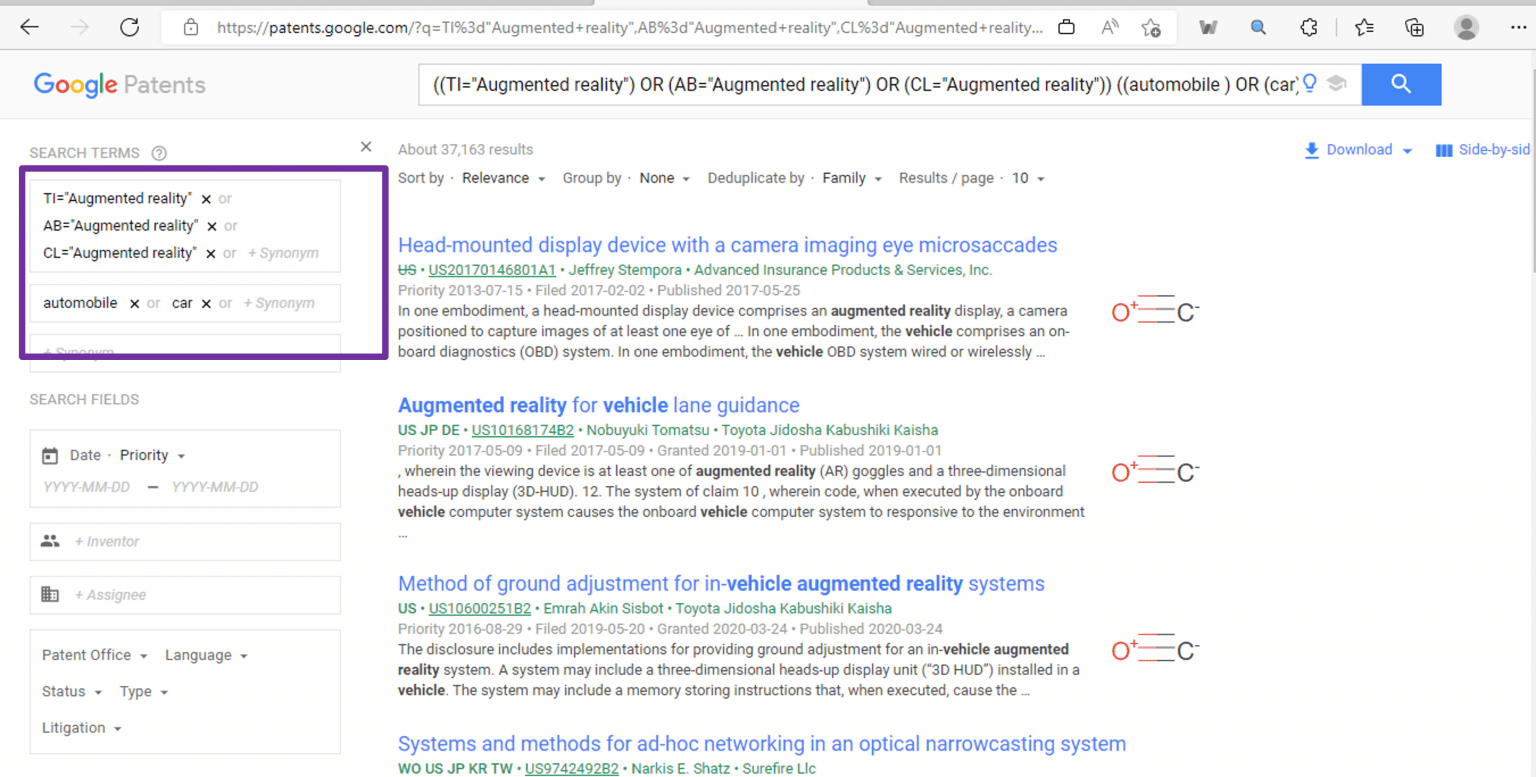Click the graduation cap Scholar icon

(1337, 84)
